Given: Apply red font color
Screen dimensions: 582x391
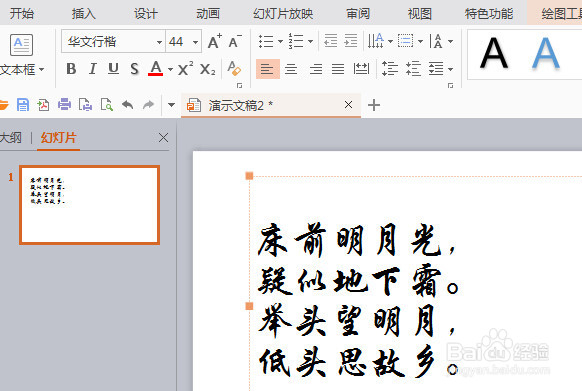Looking at the screenshot, I should coord(156,69).
